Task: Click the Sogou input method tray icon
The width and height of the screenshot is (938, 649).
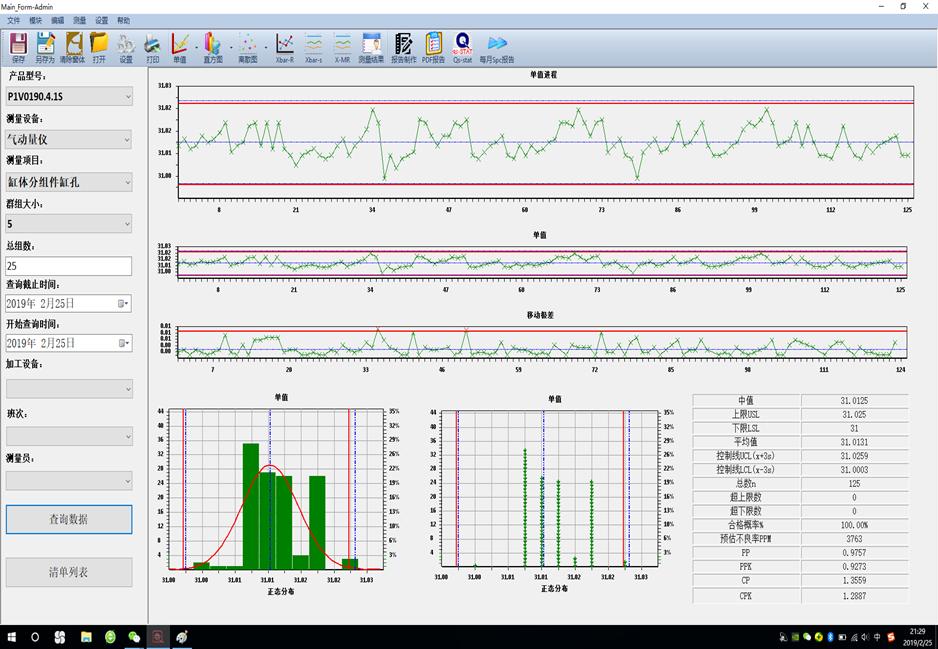Action: pos(891,637)
